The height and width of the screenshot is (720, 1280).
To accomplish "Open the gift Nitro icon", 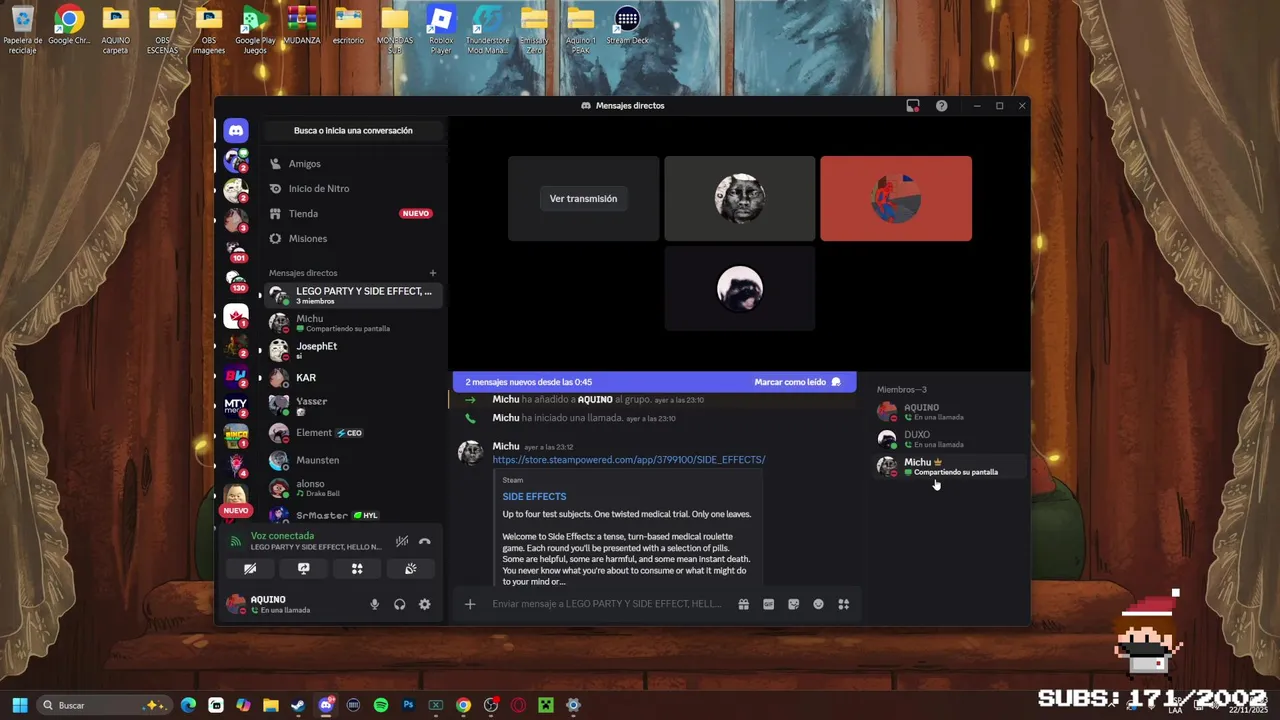I will coord(743,604).
